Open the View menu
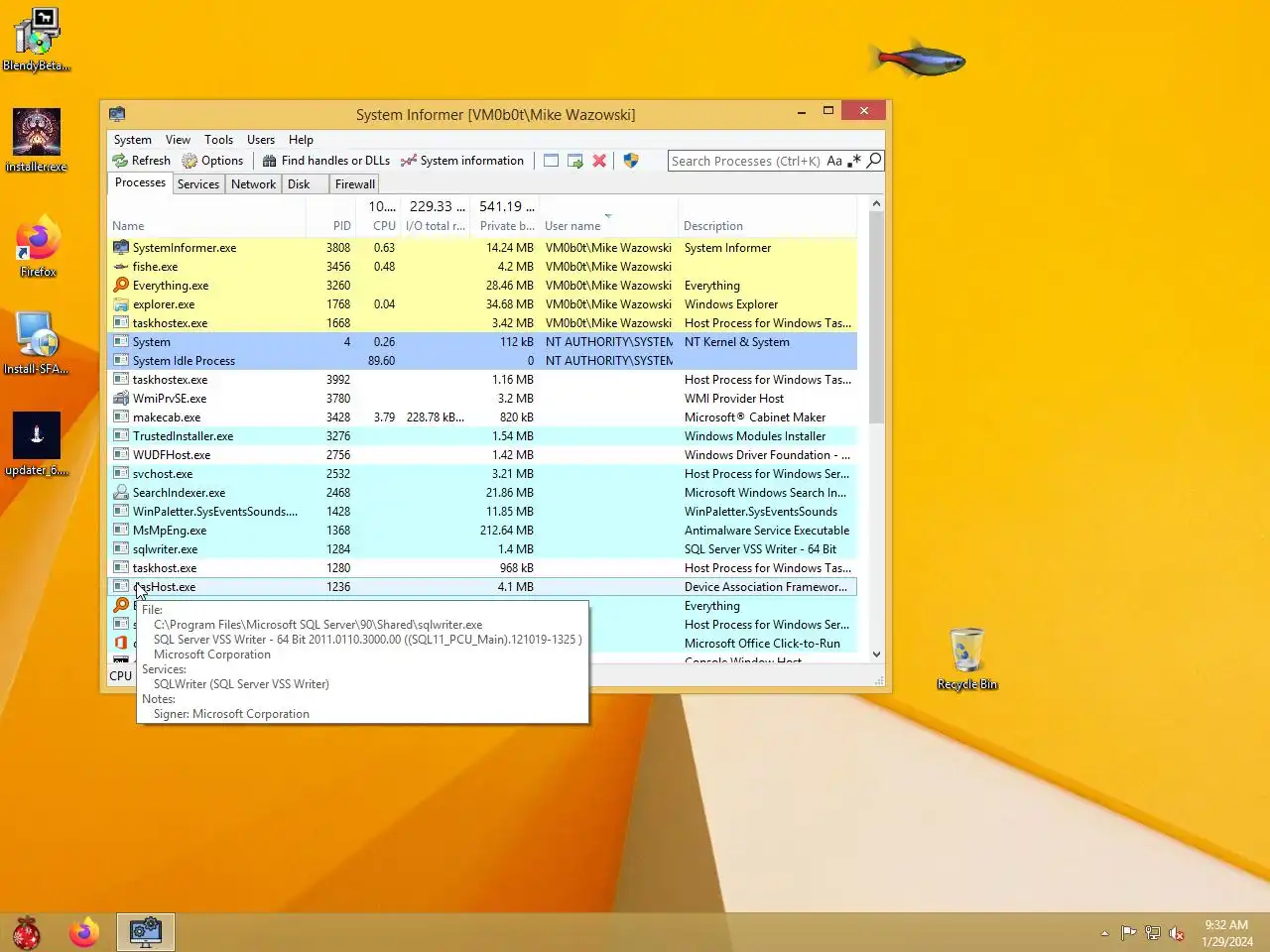Screen dimensions: 1270x952 click(x=178, y=140)
